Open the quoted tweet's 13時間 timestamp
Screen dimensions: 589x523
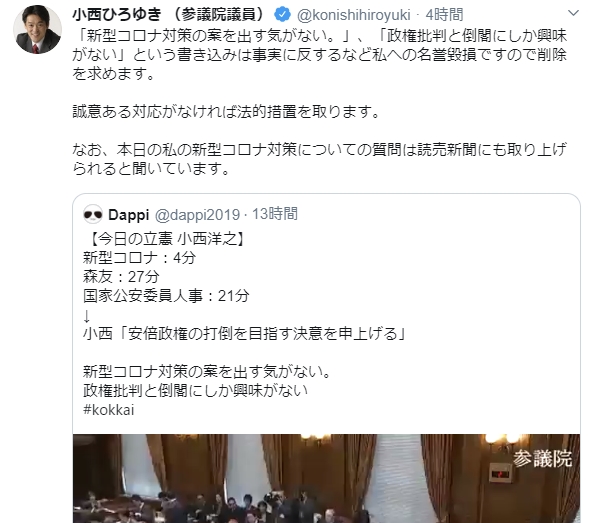pos(275,214)
